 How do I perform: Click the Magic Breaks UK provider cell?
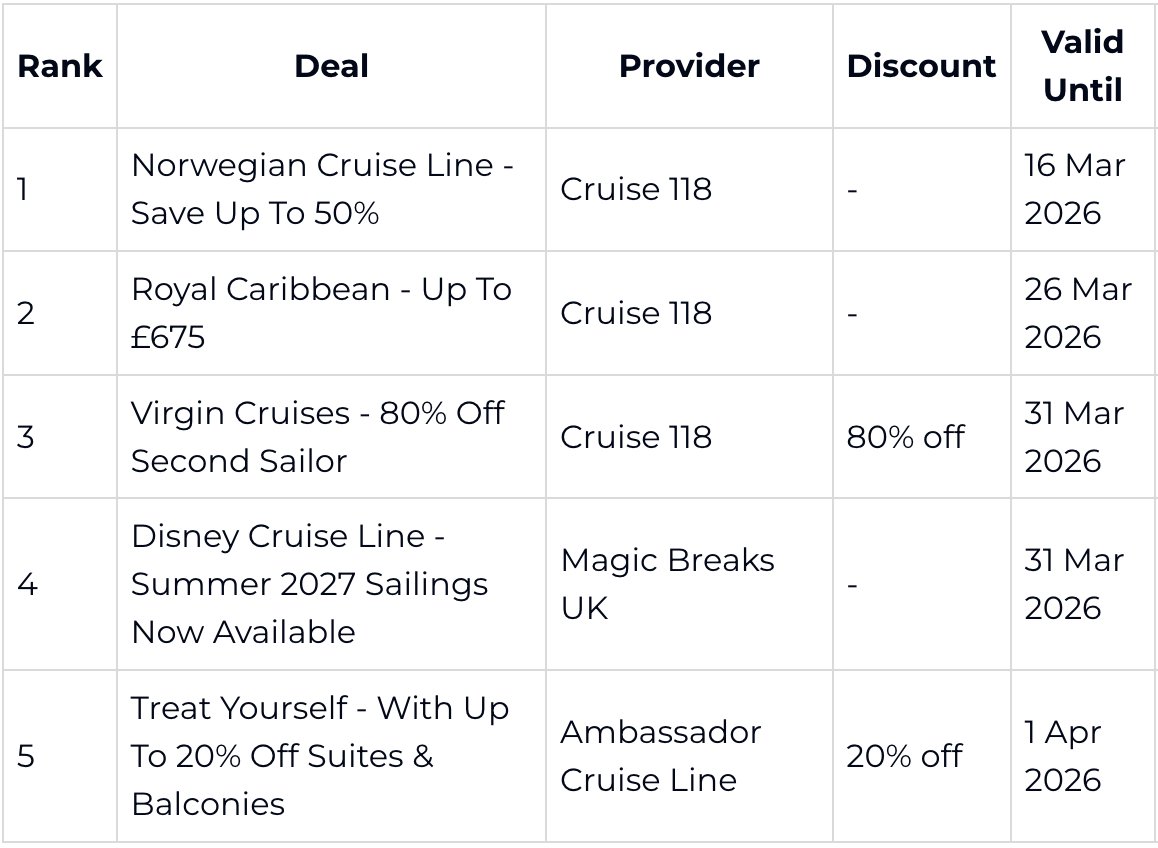[667, 584]
